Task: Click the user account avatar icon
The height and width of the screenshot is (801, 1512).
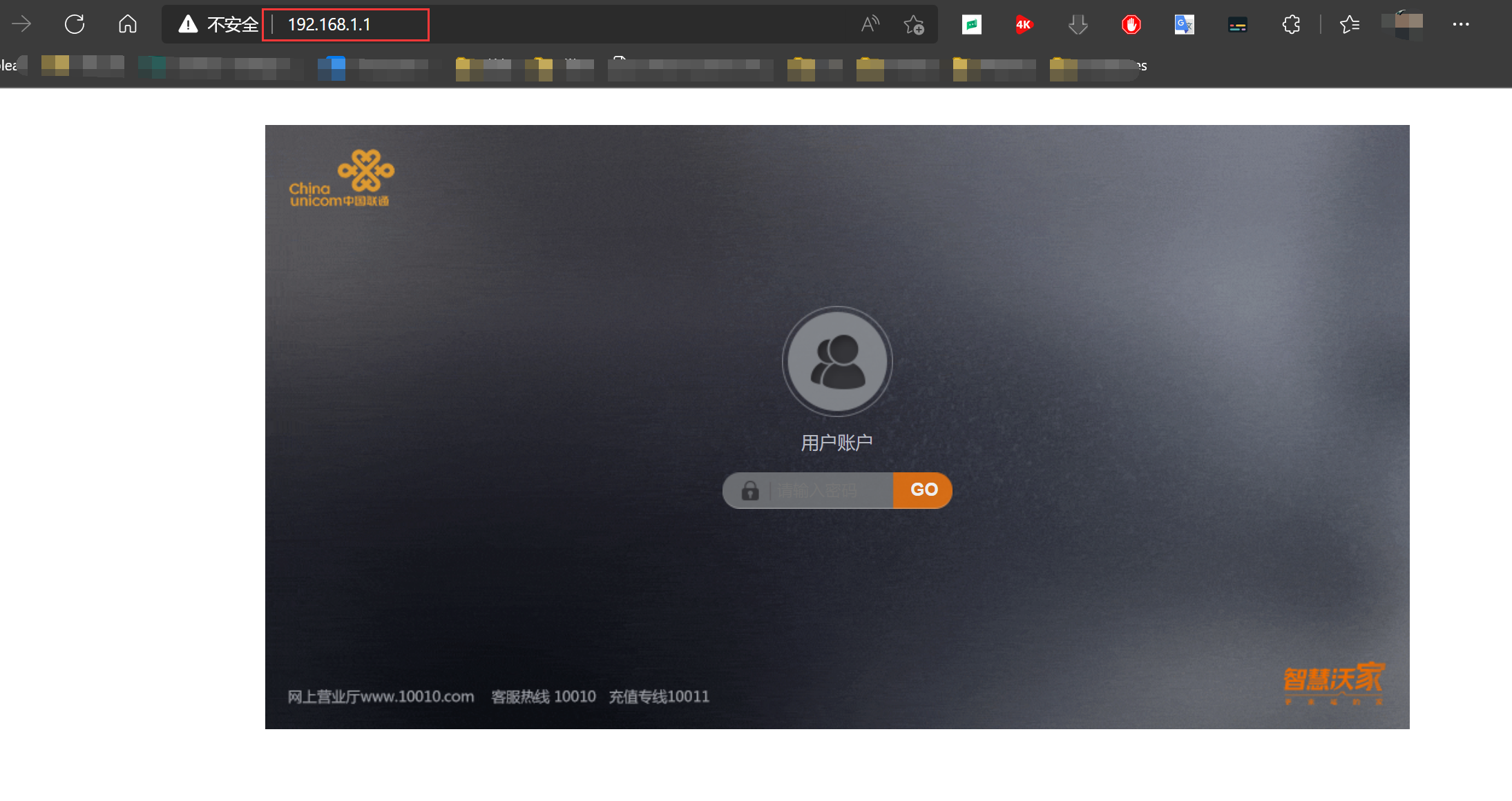Action: point(837,361)
